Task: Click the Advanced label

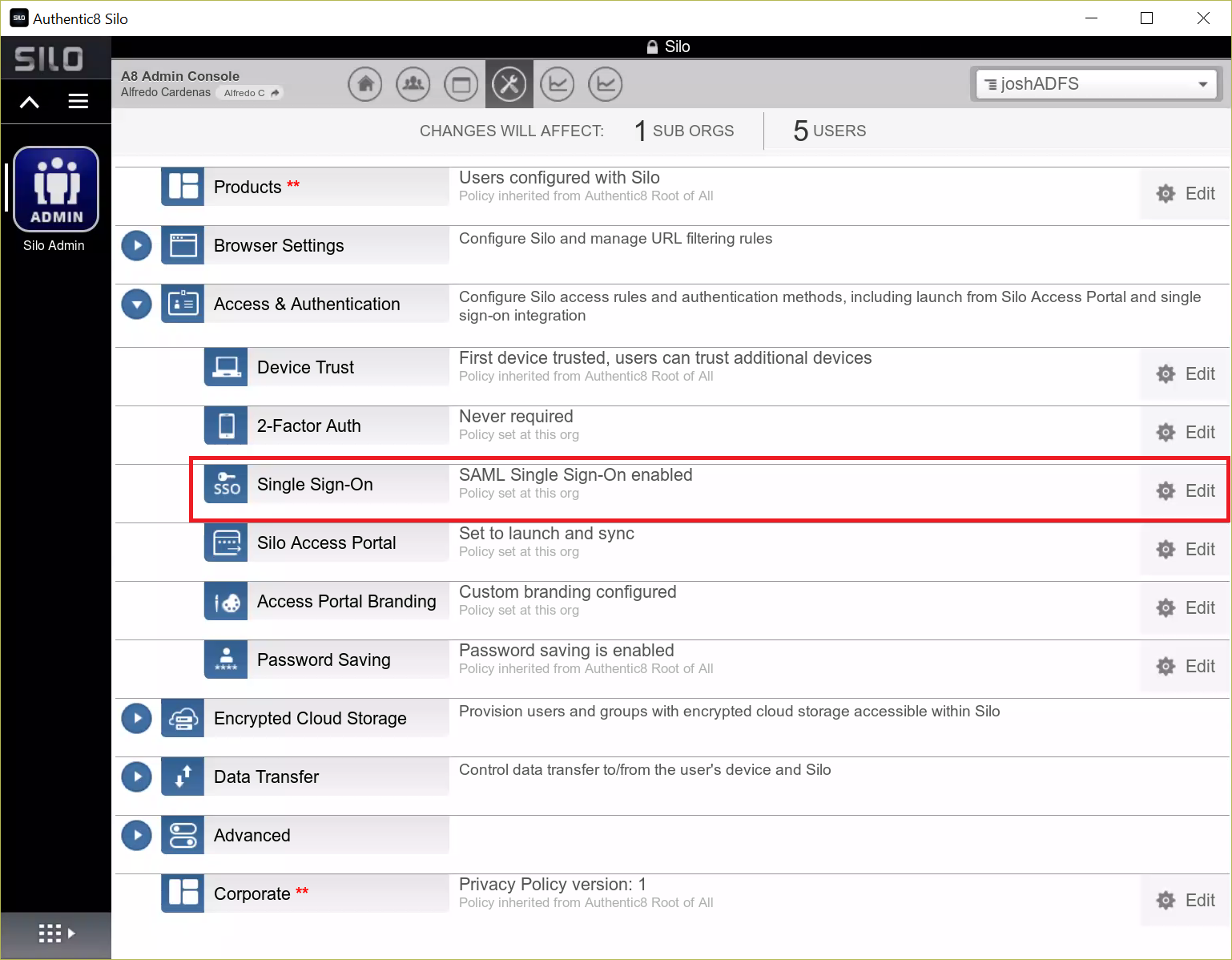Action: click(x=252, y=836)
